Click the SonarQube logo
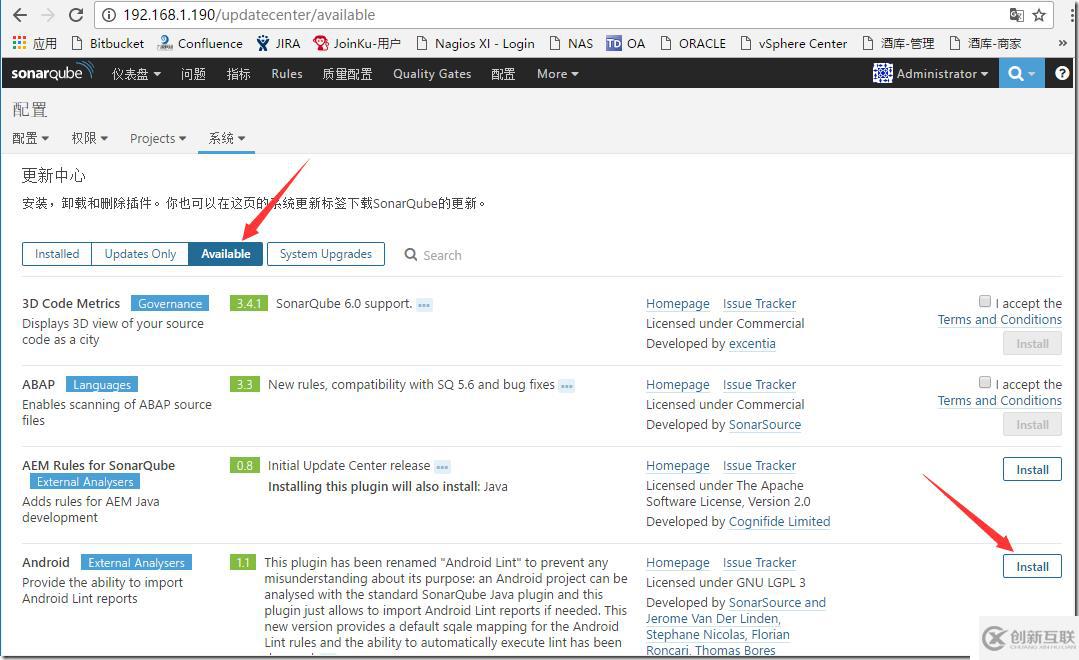 [x=52, y=72]
